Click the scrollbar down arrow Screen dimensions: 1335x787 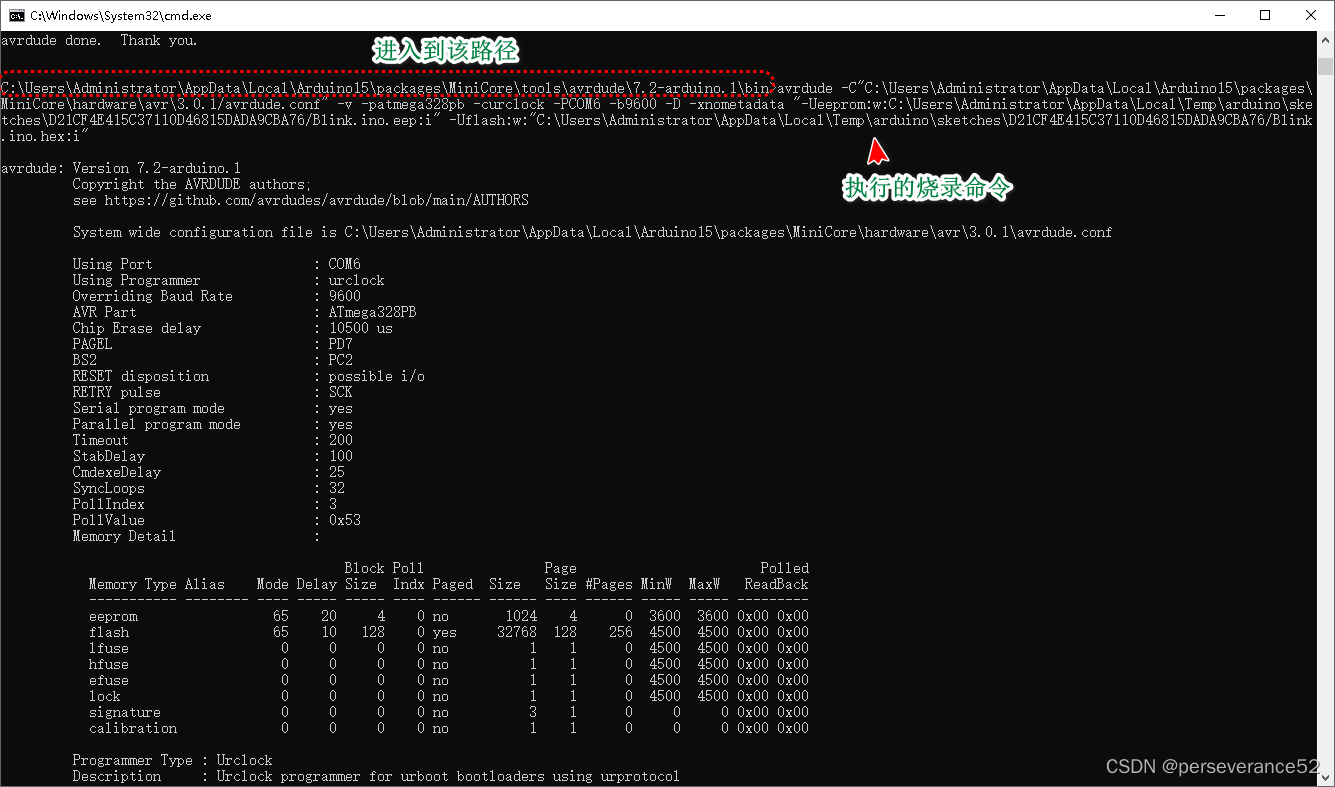(x=1325, y=777)
